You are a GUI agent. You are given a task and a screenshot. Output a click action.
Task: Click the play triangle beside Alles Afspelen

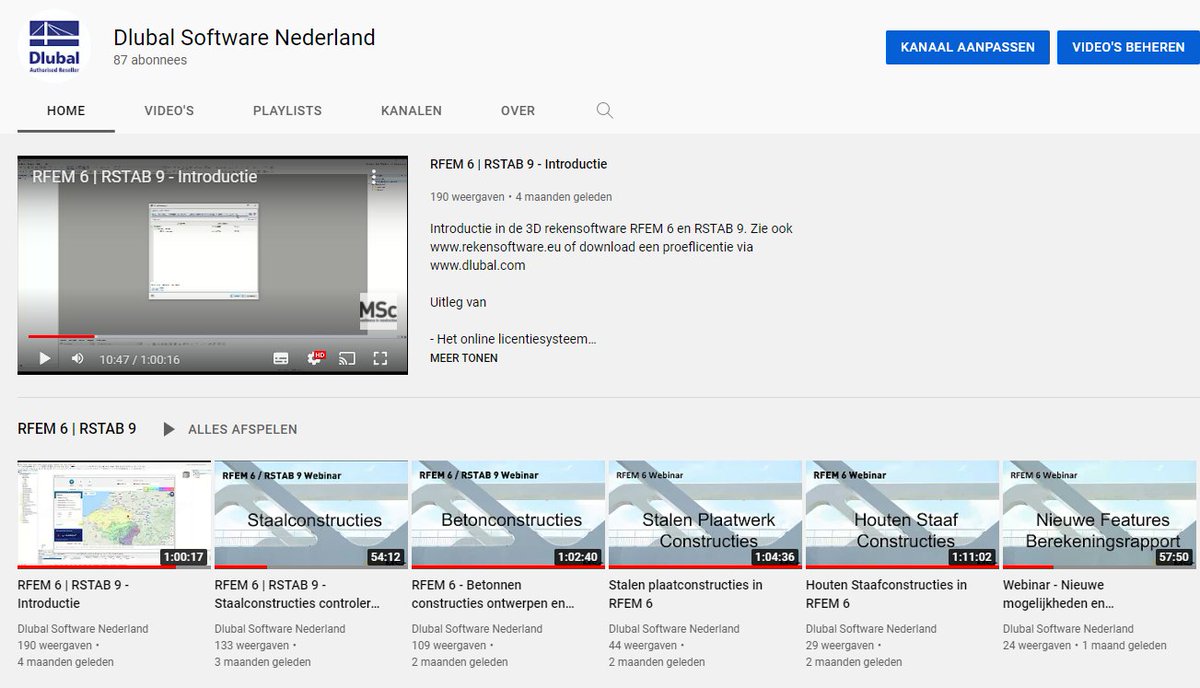[x=169, y=429]
